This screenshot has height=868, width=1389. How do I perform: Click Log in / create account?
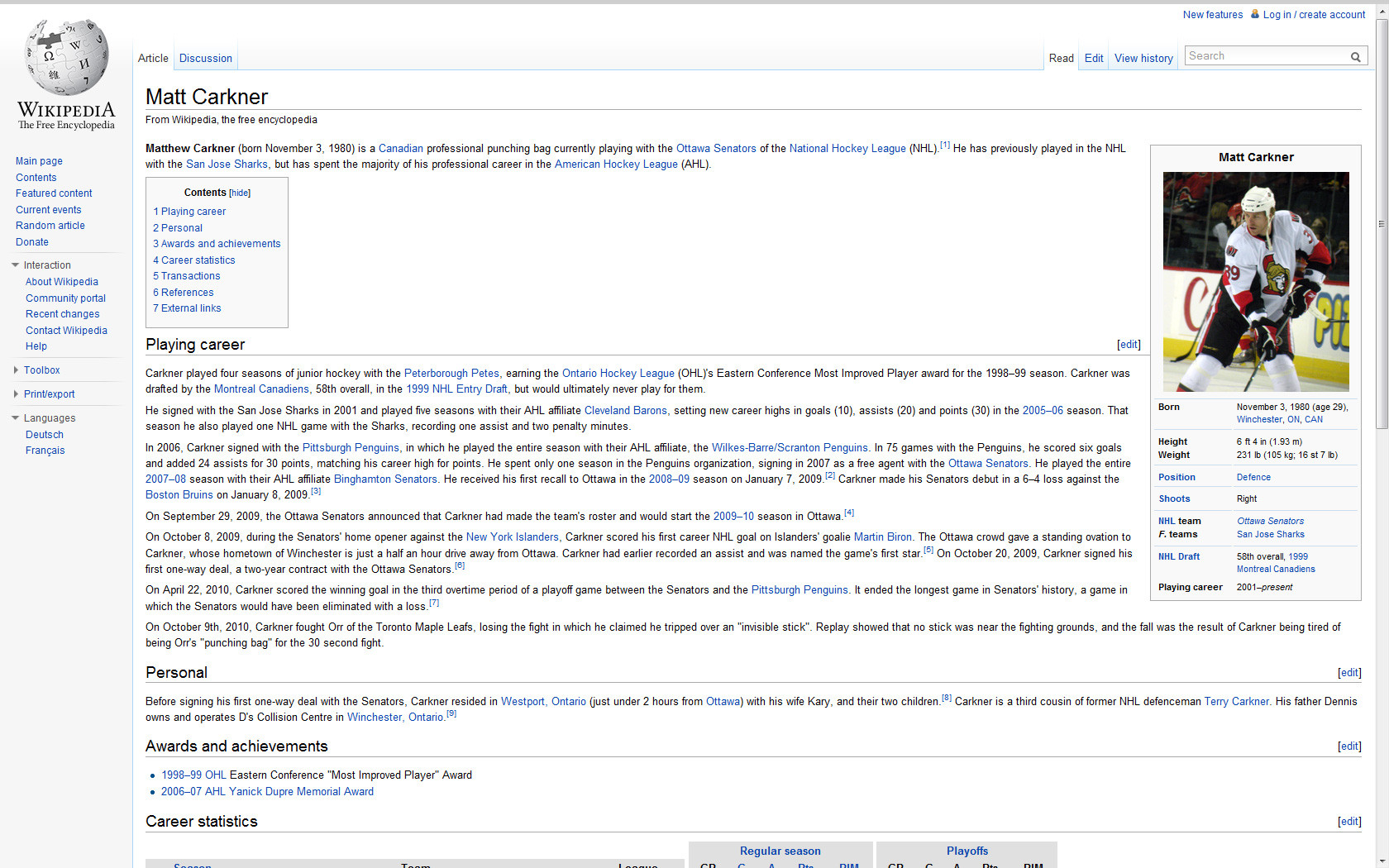1314,15
